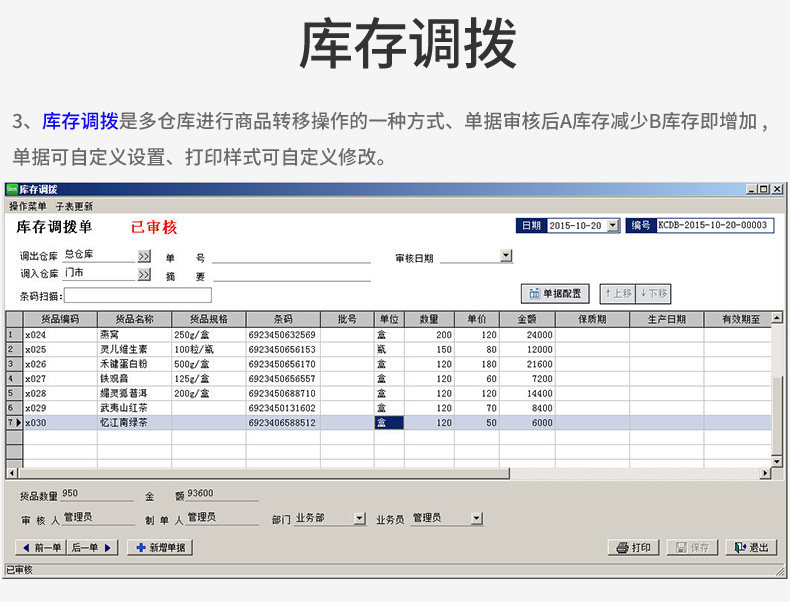Click the 库存调拨 window title icon

(x=12, y=189)
